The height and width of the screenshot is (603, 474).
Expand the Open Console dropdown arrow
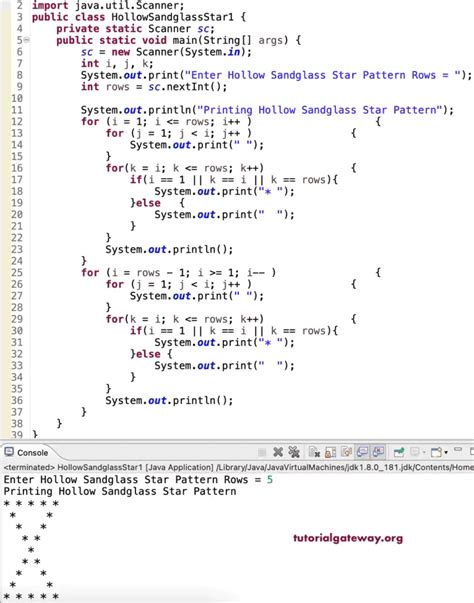[446, 452]
